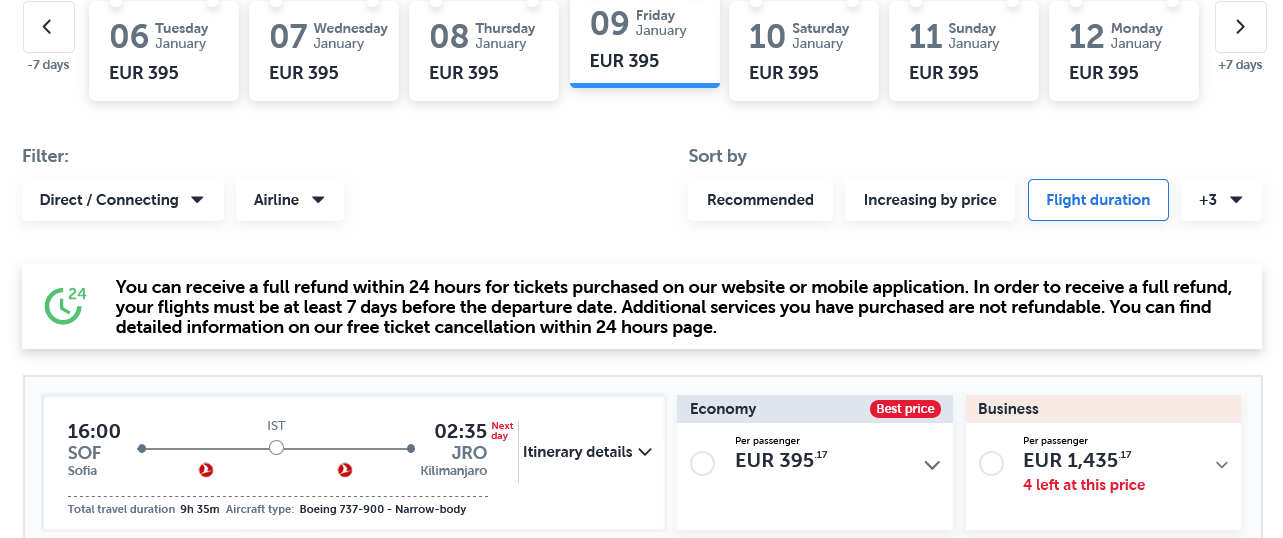This screenshot has height=538, width=1283.
Task: Click the previous 7 days arrow
Action: 48,27
